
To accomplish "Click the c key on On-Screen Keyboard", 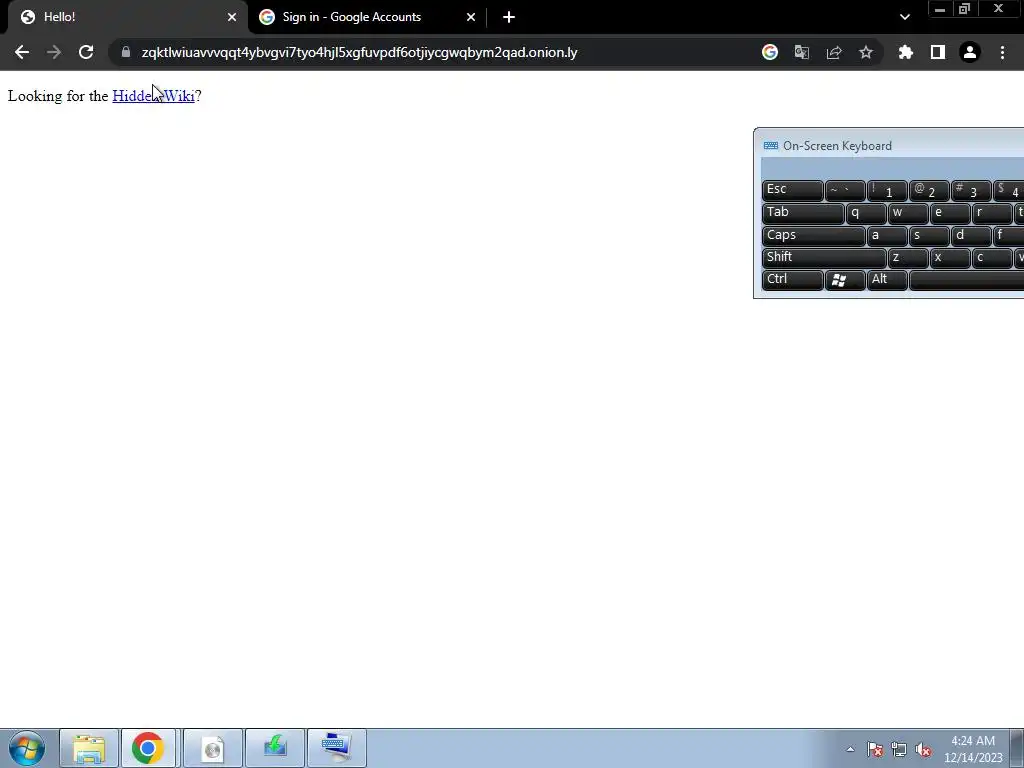I will (x=991, y=258).
